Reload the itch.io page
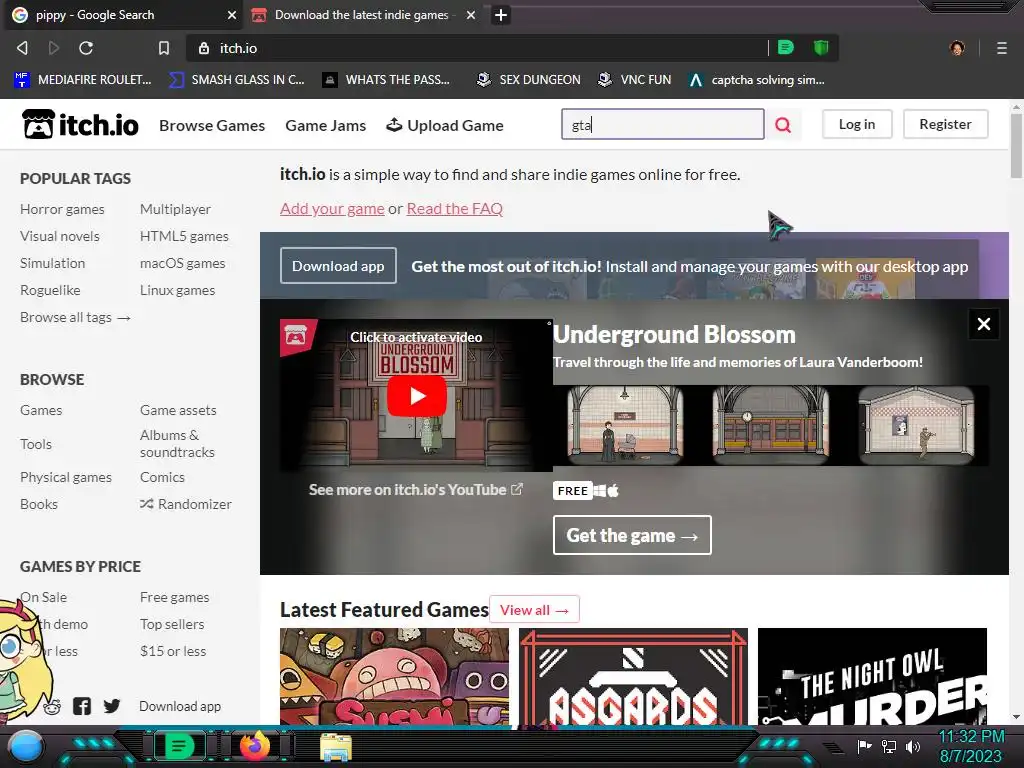 click(86, 48)
